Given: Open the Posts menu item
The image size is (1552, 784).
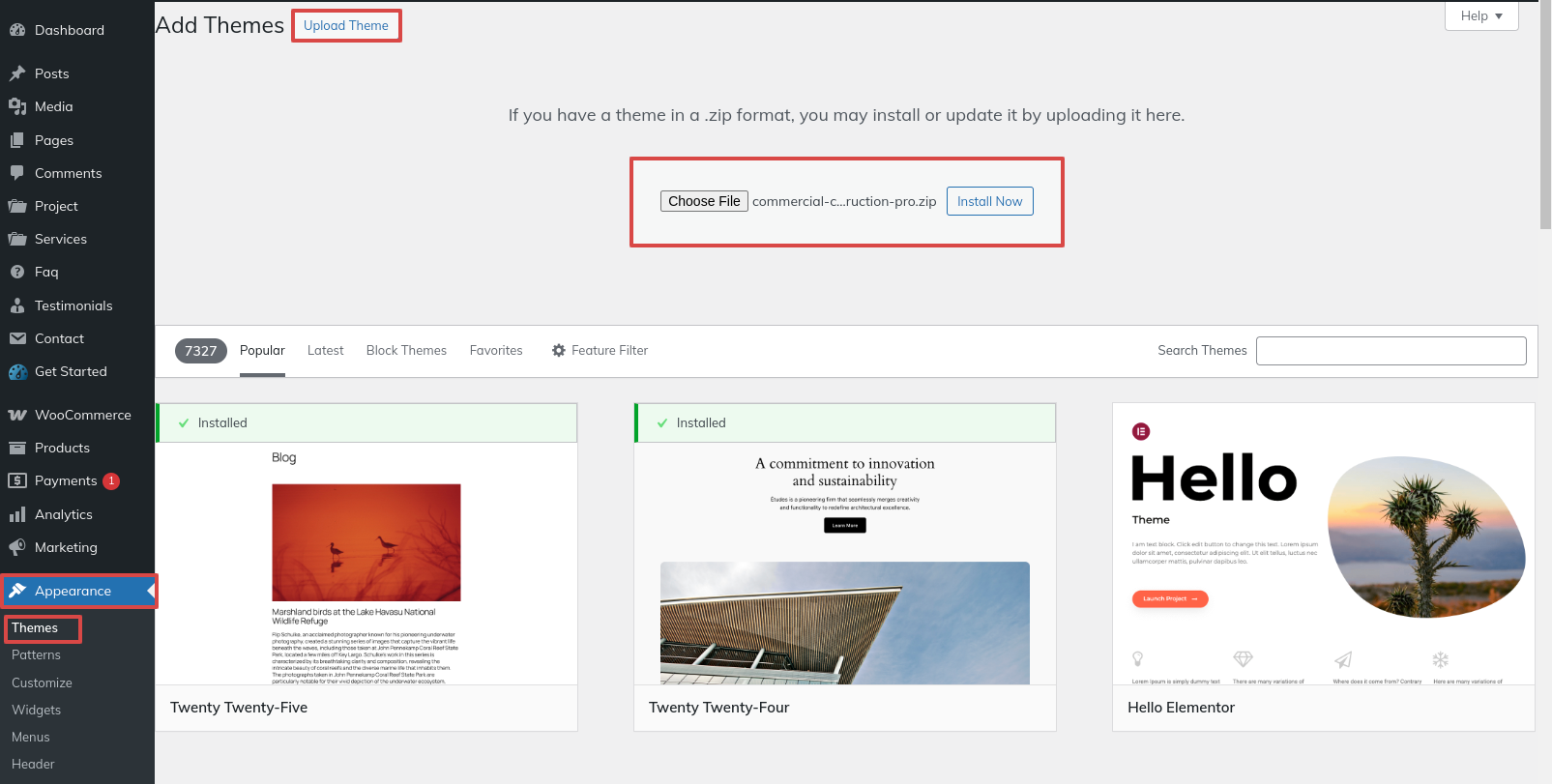Looking at the screenshot, I should coord(77,73).
